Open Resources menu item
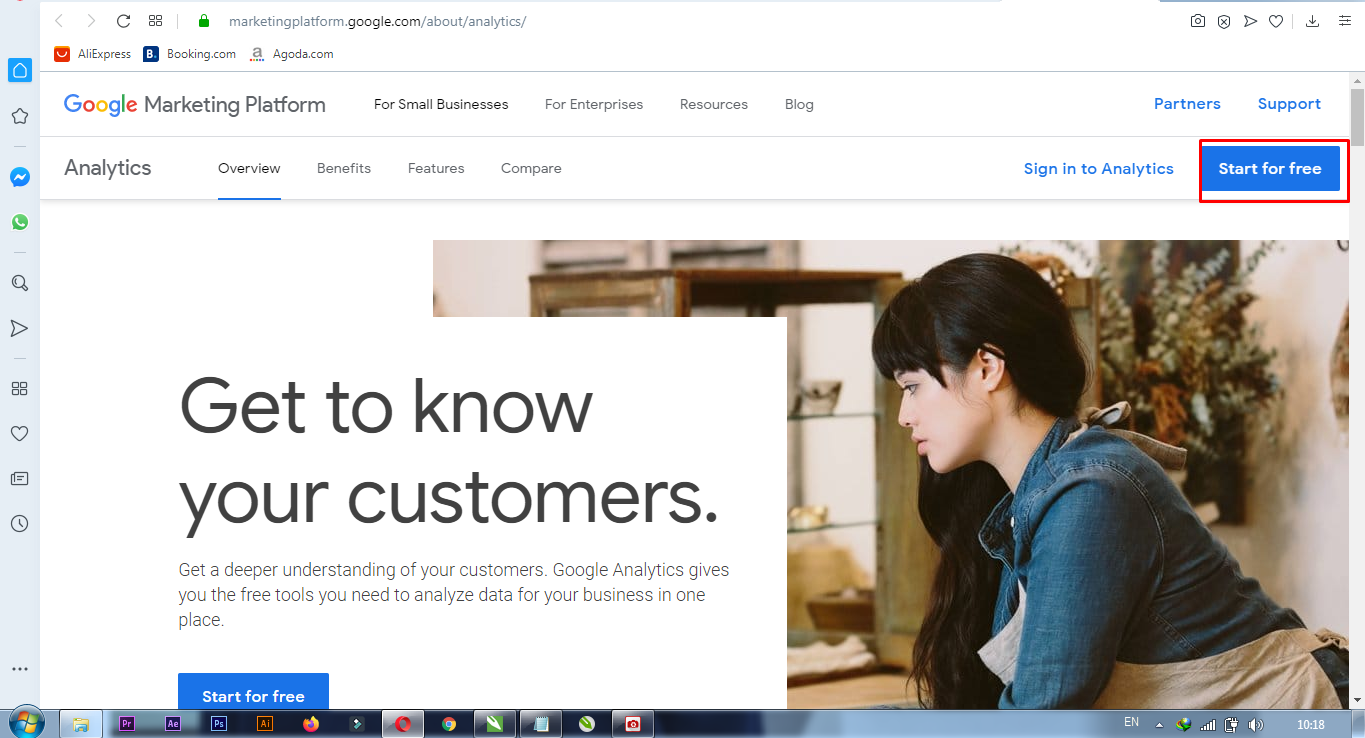 [714, 104]
